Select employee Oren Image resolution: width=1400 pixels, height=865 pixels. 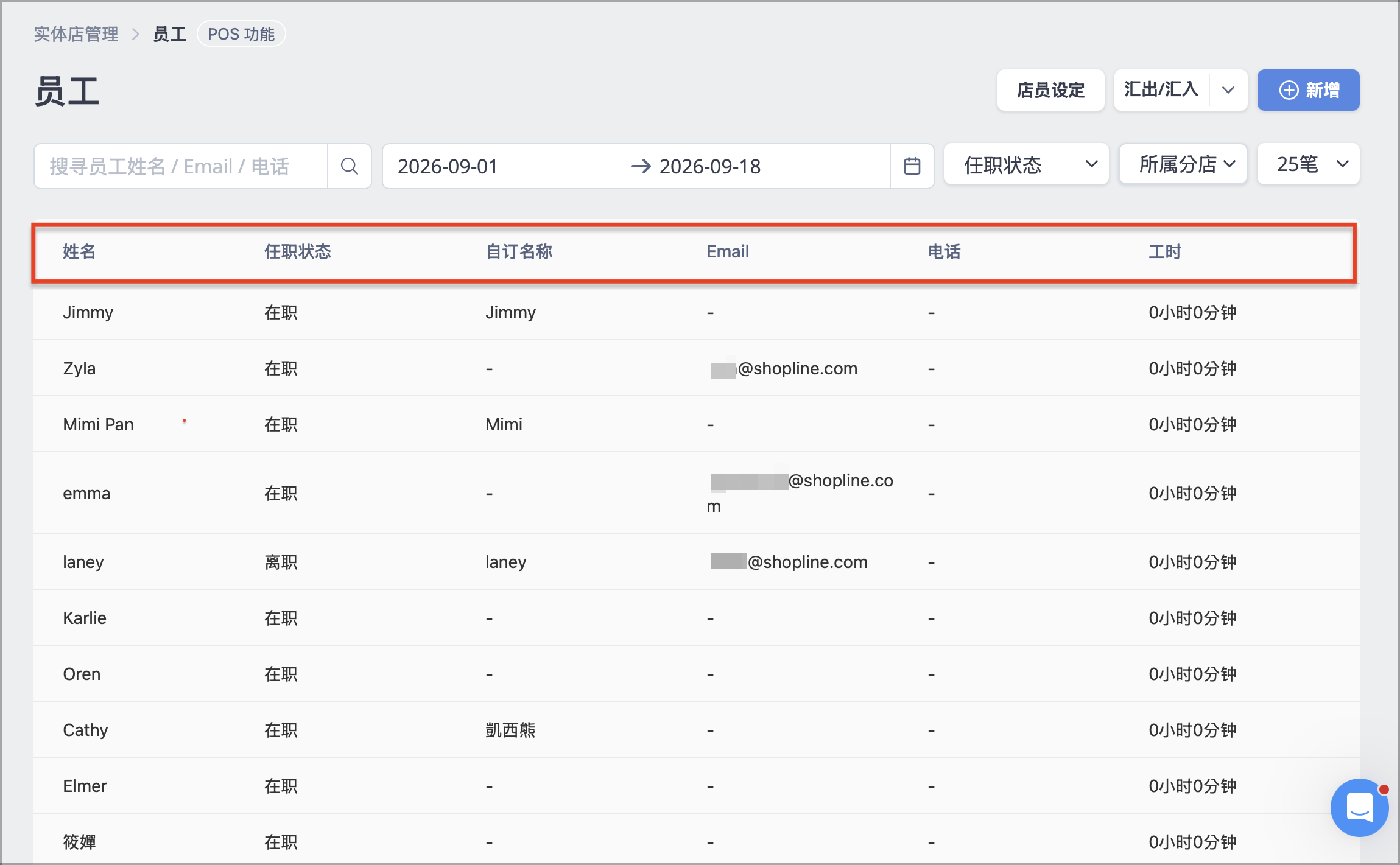click(x=82, y=674)
